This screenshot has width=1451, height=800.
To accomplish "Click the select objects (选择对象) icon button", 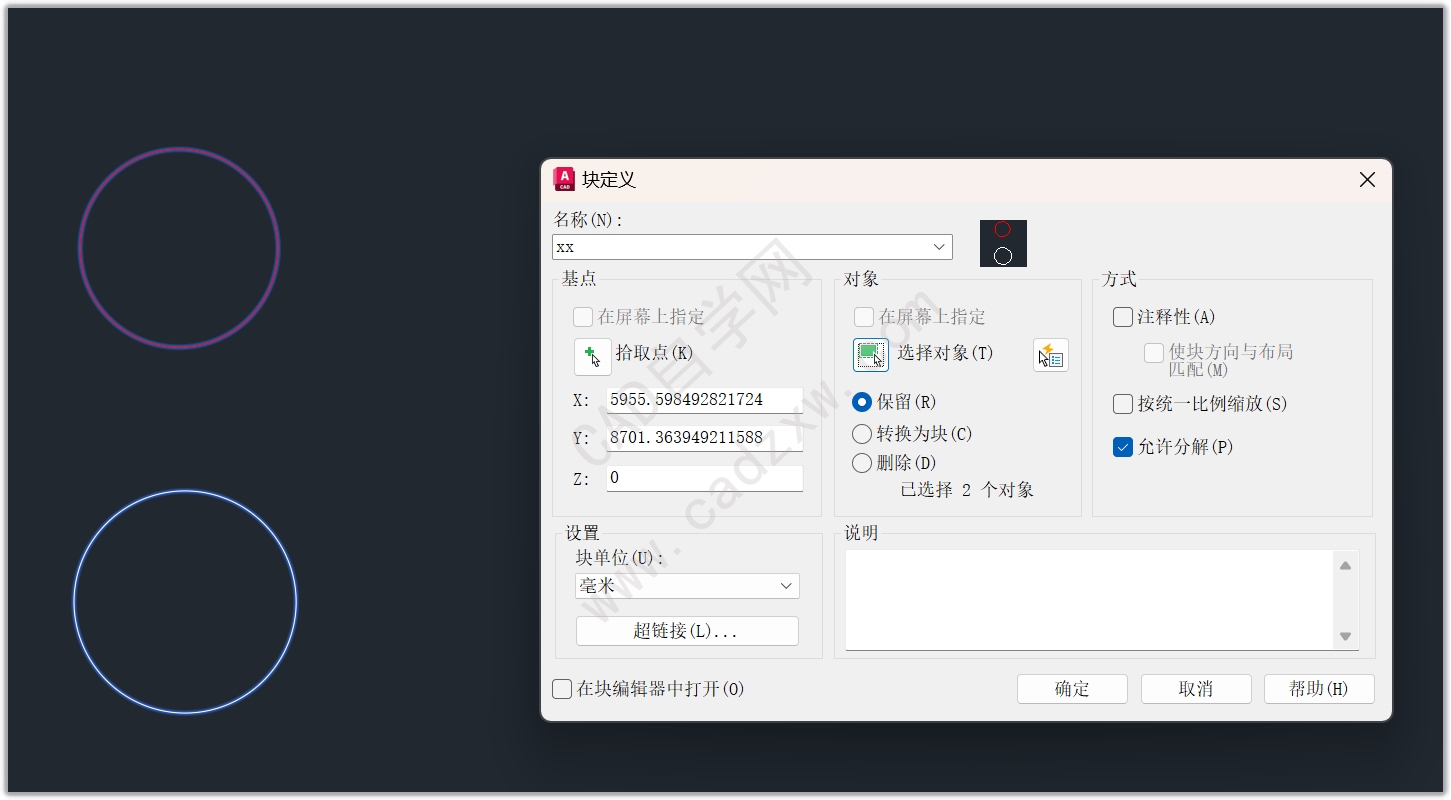I will coord(871,354).
